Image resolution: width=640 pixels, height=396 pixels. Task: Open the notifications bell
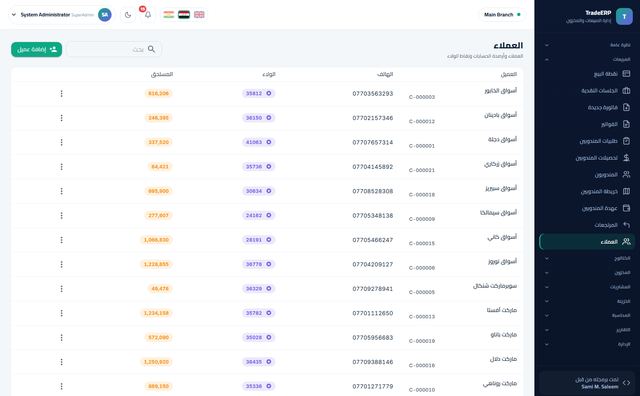148,15
